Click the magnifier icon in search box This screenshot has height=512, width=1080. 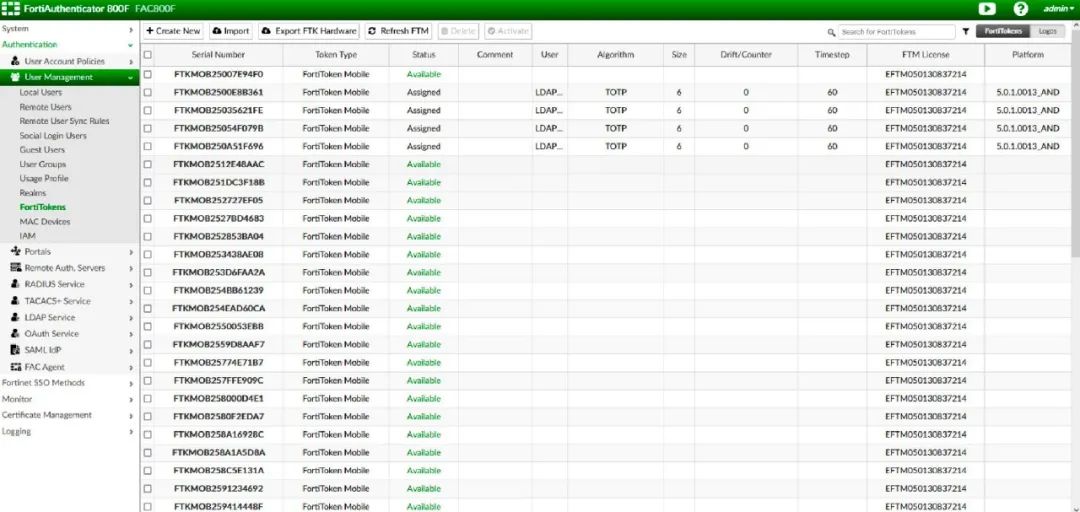click(x=831, y=32)
